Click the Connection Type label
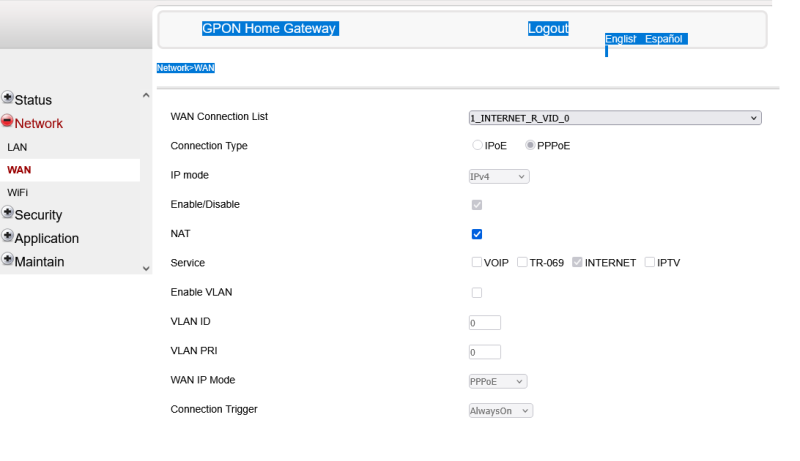The width and height of the screenshot is (800, 461). [209, 146]
